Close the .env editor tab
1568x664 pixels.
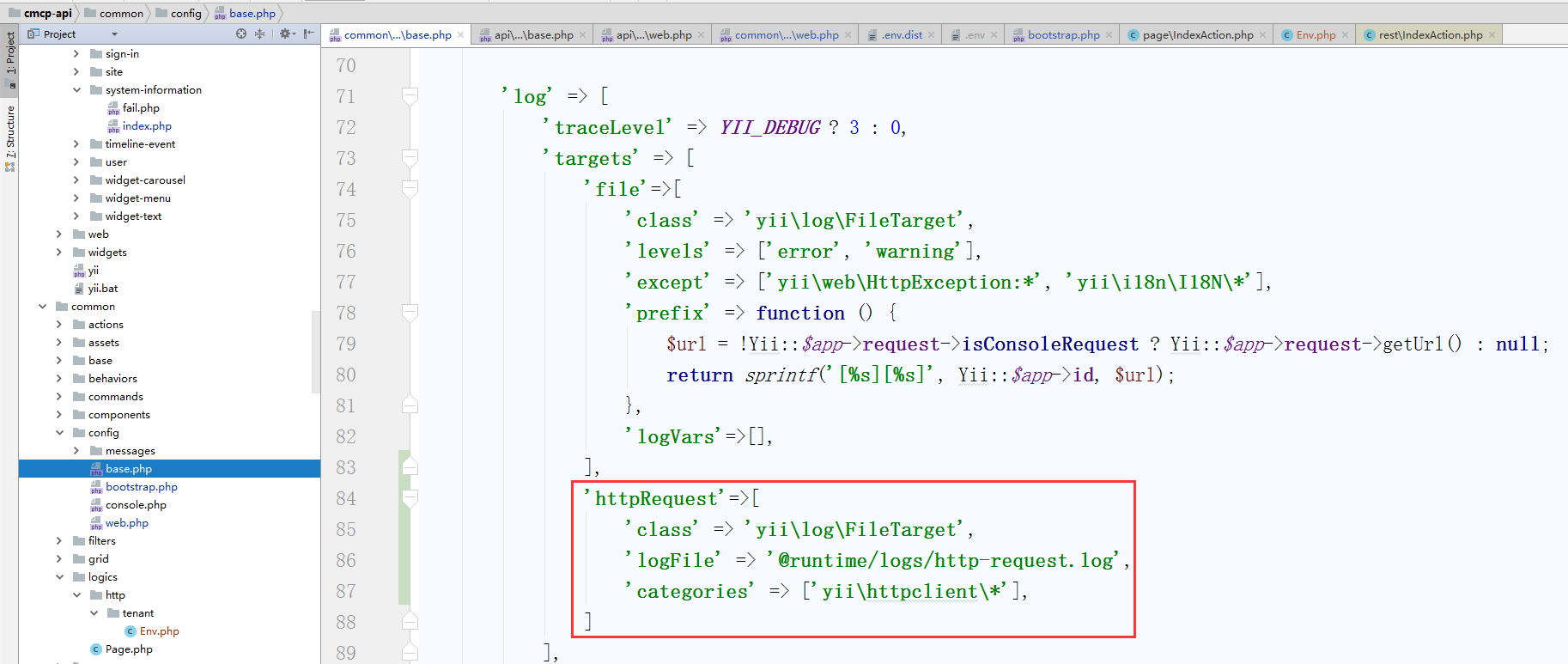pyautogui.click(x=994, y=35)
